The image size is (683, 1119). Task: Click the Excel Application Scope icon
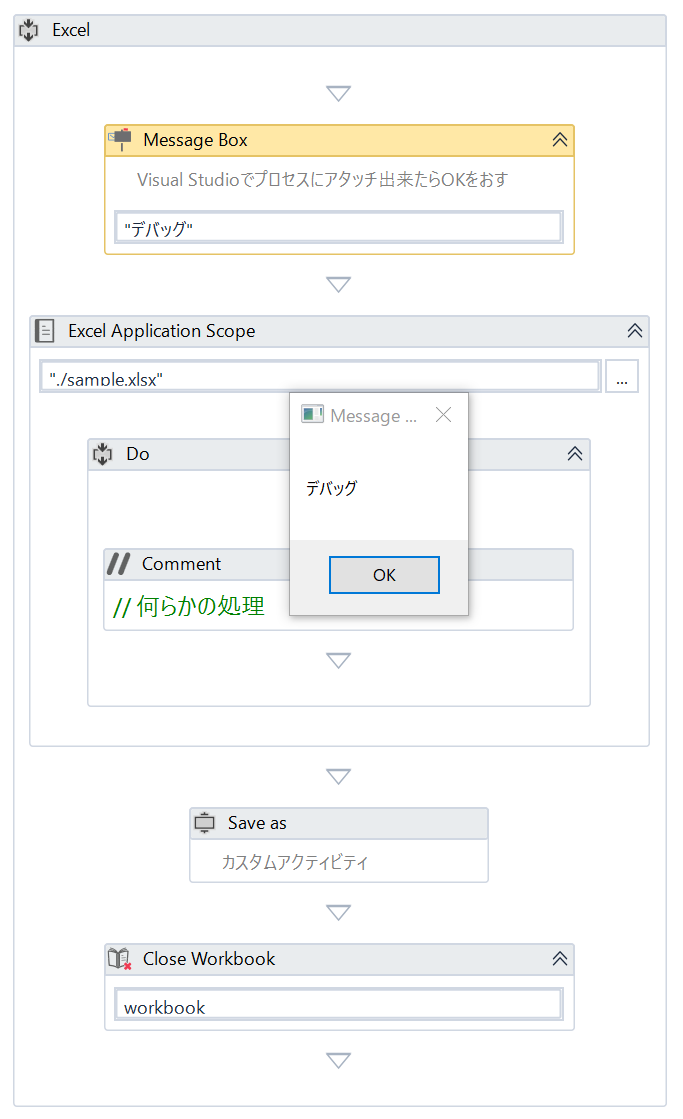click(x=45, y=330)
